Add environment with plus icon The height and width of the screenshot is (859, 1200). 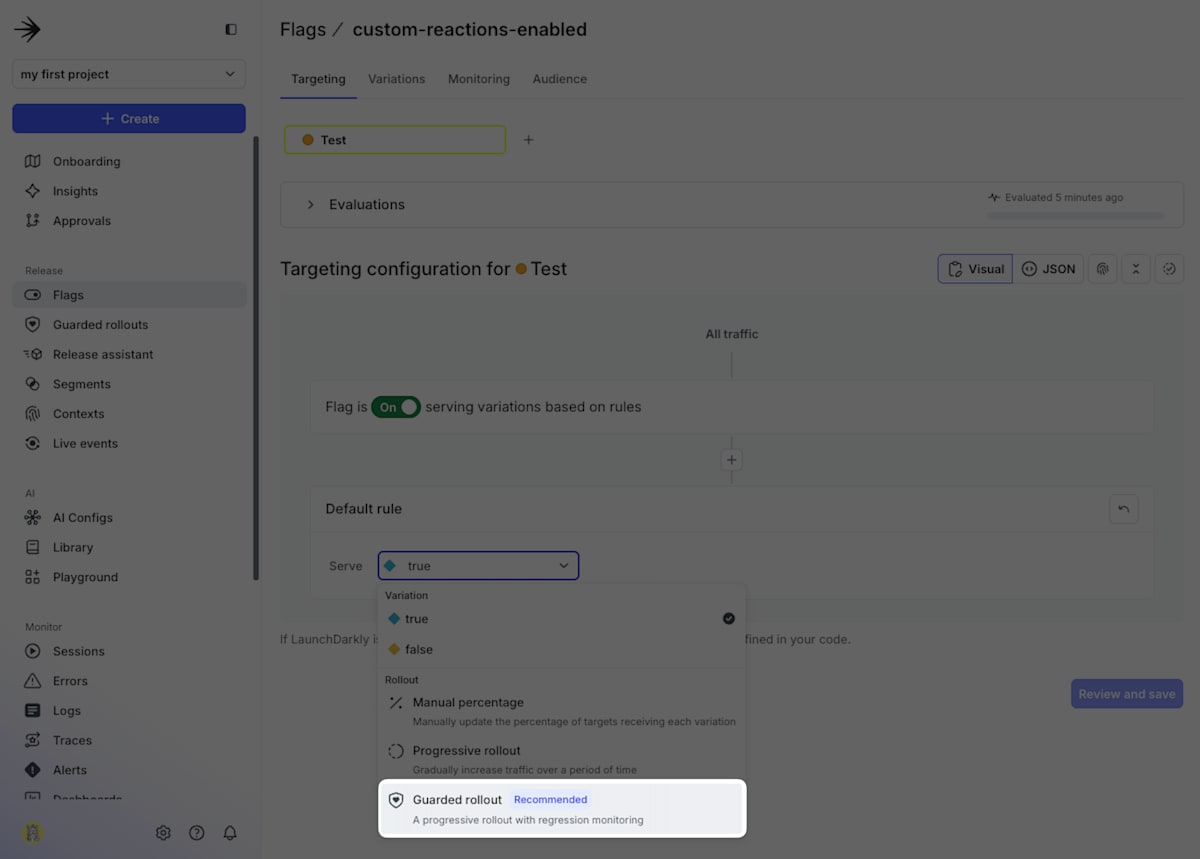529,140
